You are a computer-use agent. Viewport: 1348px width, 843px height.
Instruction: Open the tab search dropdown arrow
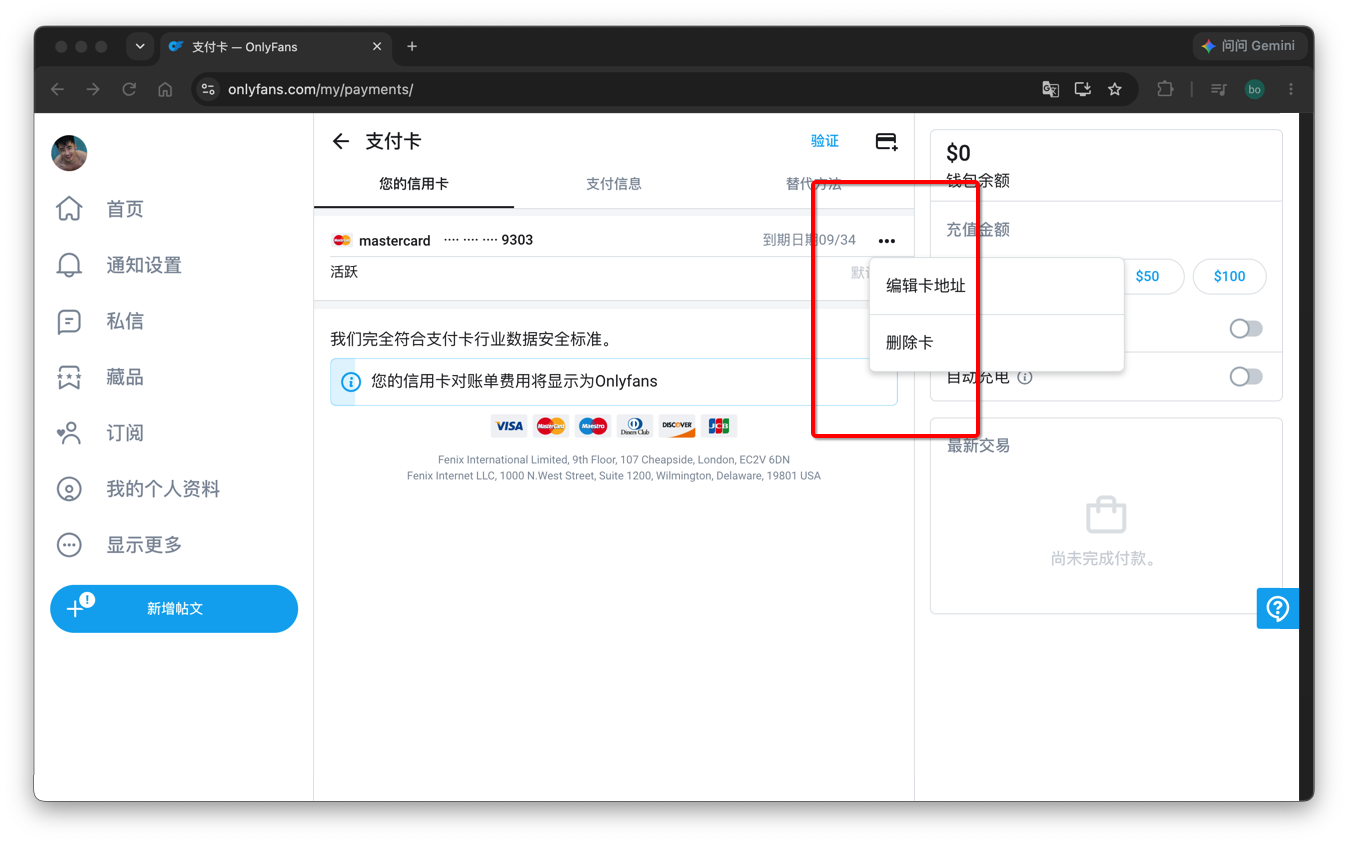pos(140,46)
